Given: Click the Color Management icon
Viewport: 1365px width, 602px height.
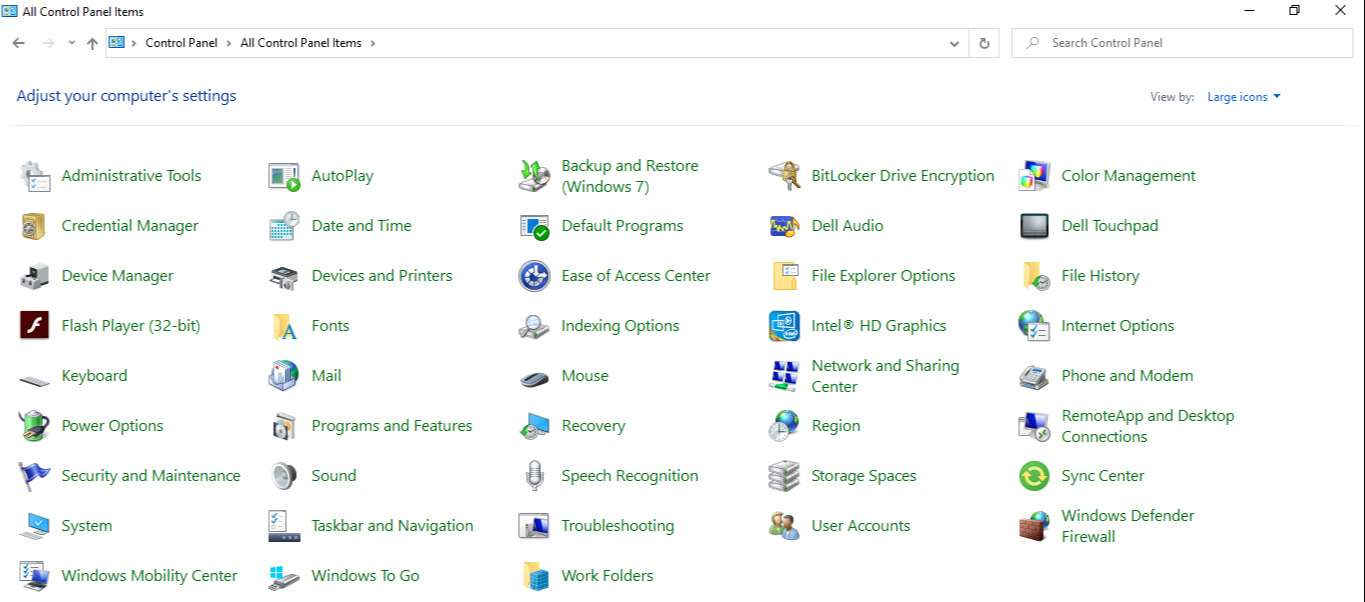Looking at the screenshot, I should coord(1034,176).
